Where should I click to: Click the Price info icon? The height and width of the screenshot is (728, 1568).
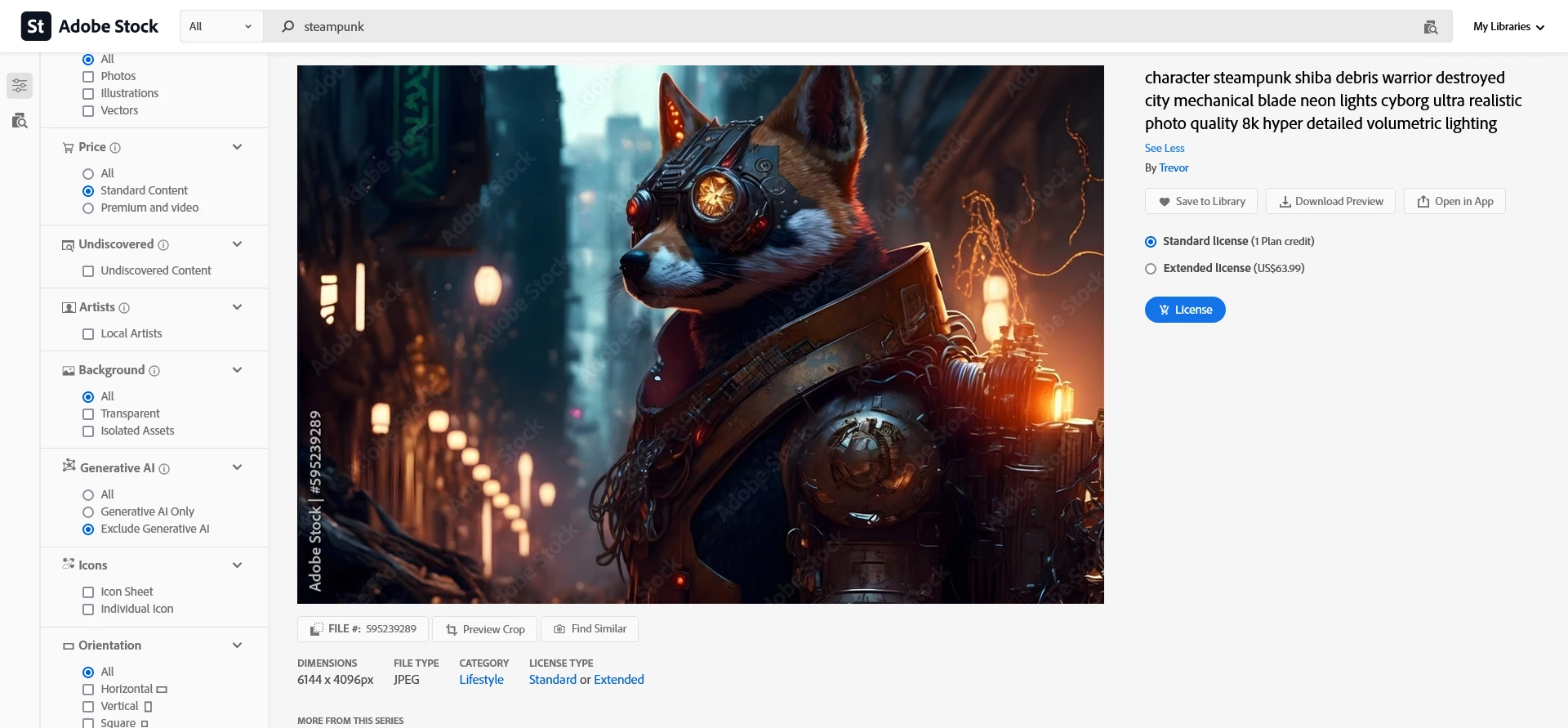coord(115,148)
